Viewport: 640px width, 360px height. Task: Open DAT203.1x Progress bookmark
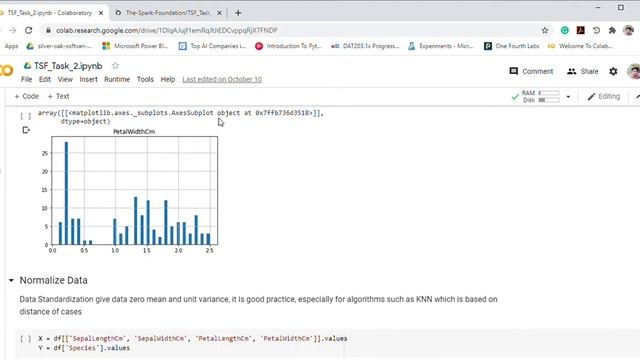point(365,46)
